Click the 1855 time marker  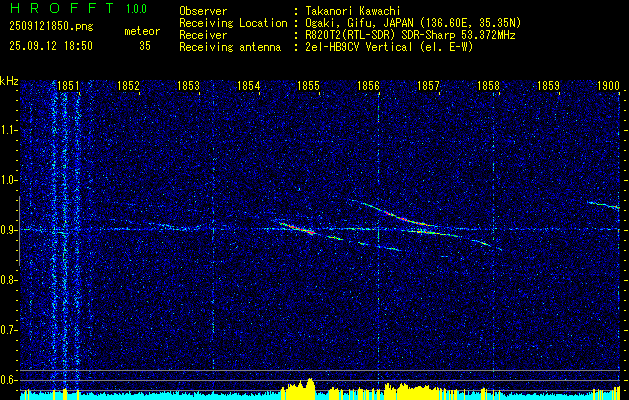coord(308,86)
